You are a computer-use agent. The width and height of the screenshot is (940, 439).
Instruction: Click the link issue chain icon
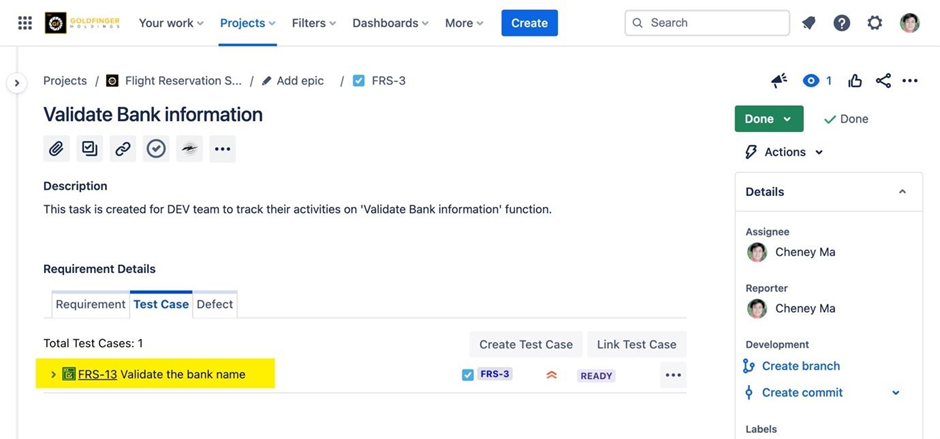123,149
